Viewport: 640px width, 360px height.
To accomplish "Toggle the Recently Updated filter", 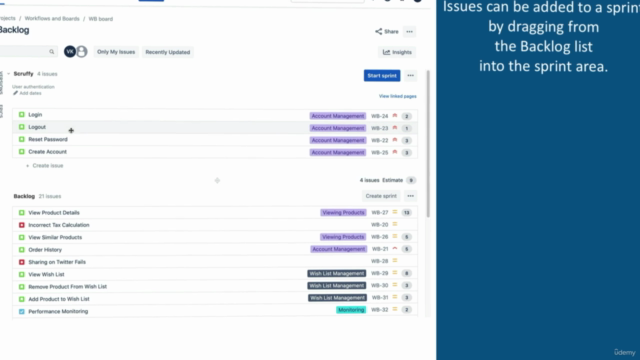I will click(x=168, y=52).
